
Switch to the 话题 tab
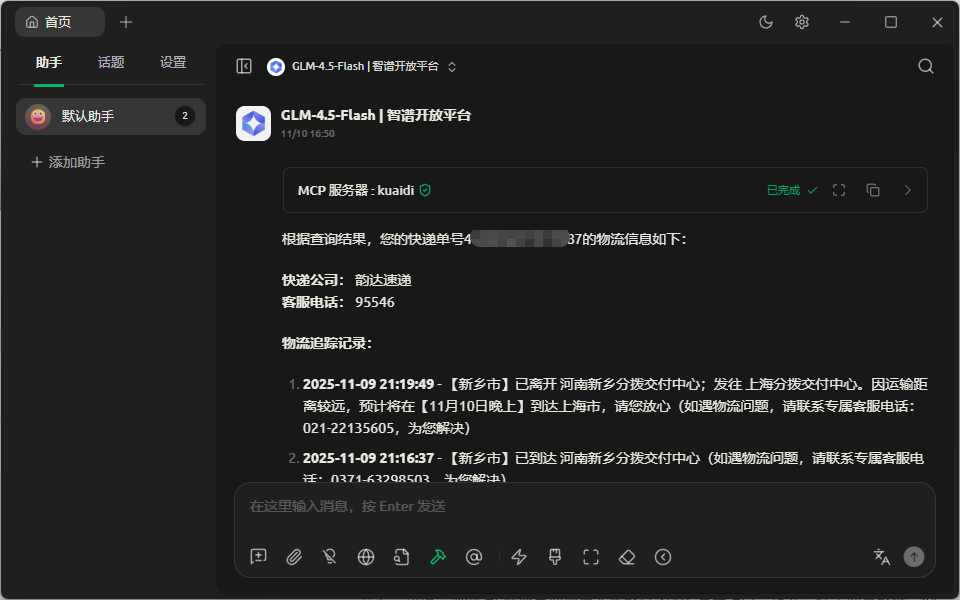(110, 62)
